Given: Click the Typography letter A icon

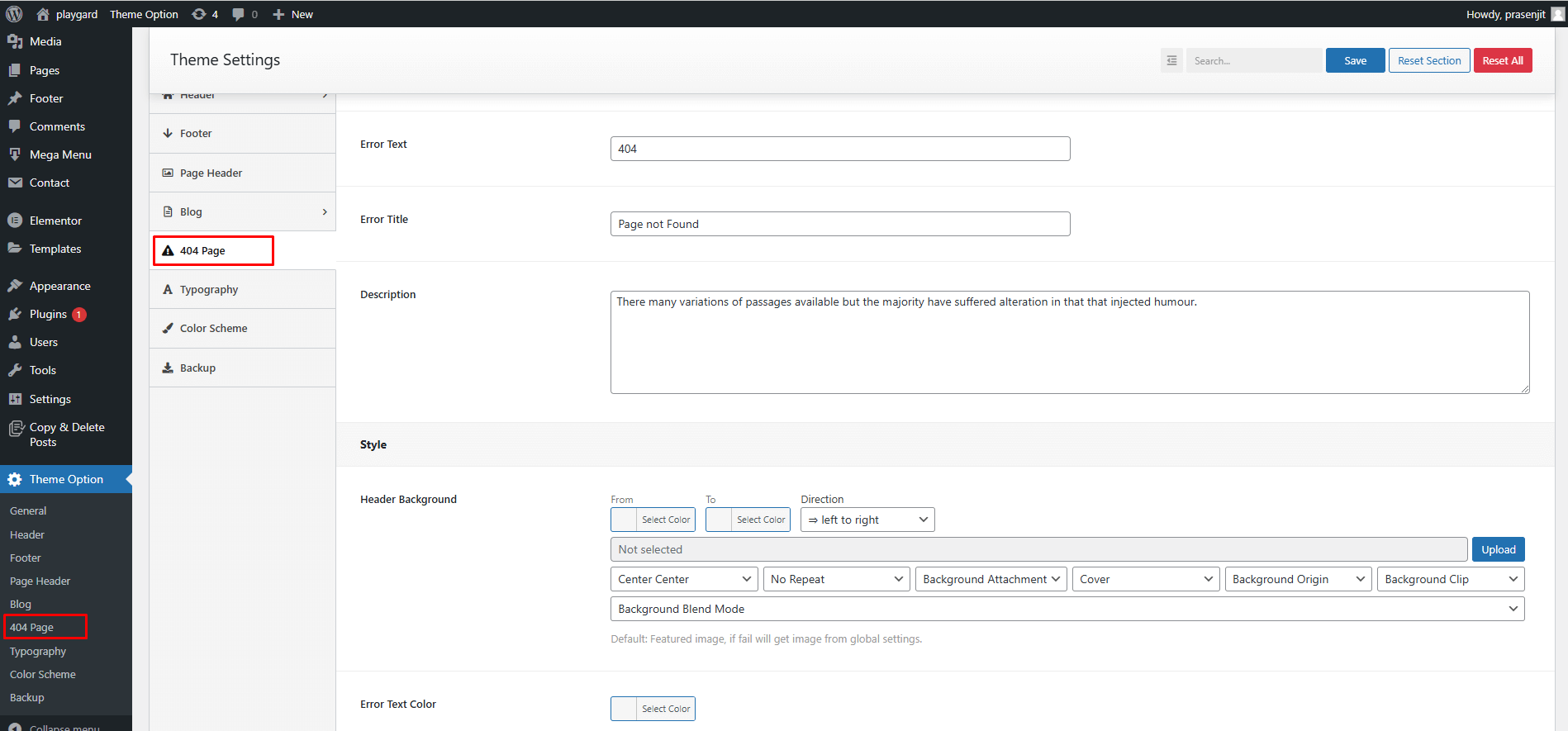Looking at the screenshot, I should coord(168,289).
